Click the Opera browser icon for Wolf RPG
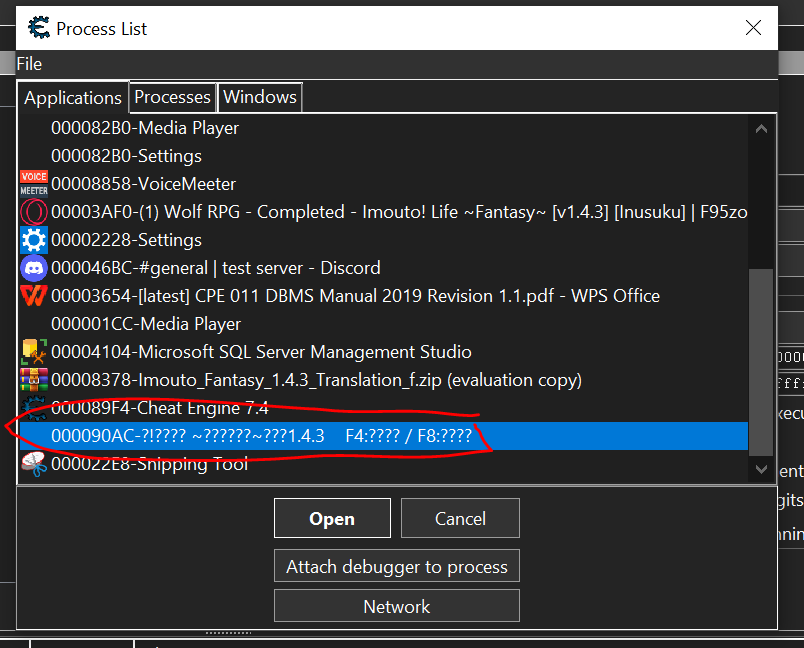Image resolution: width=804 pixels, height=648 pixels. 34,212
